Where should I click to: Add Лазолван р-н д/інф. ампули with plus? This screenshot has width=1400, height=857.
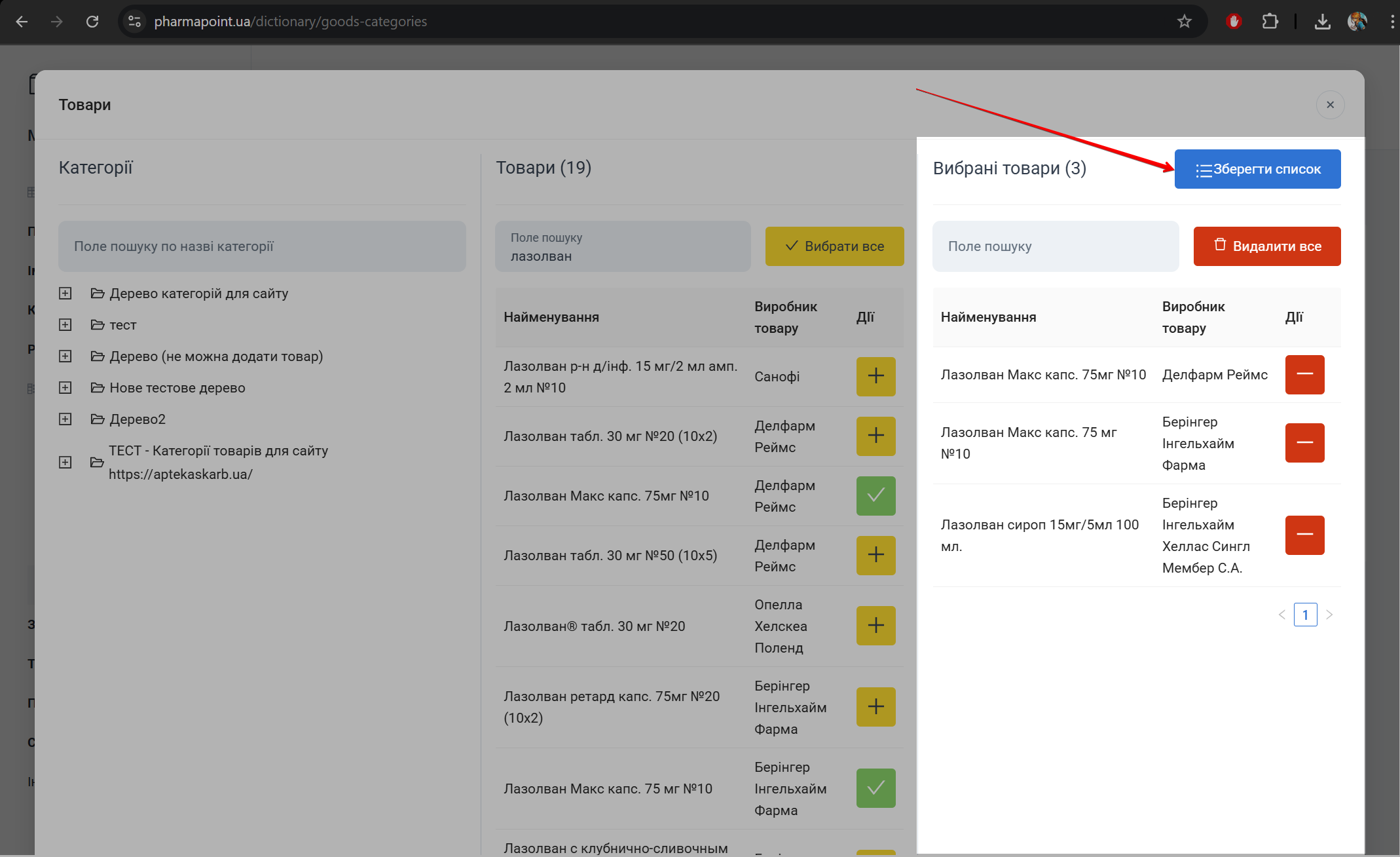[x=875, y=377]
